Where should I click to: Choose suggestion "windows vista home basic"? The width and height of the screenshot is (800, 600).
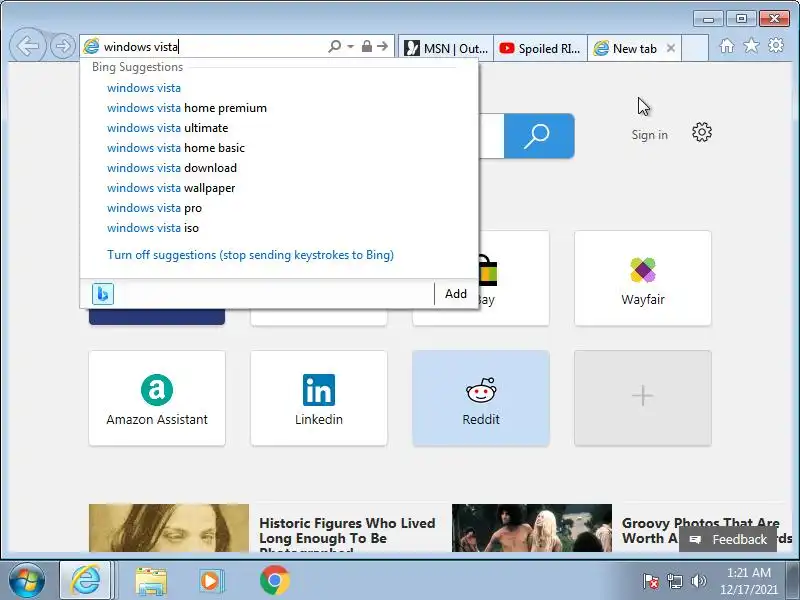coord(176,147)
